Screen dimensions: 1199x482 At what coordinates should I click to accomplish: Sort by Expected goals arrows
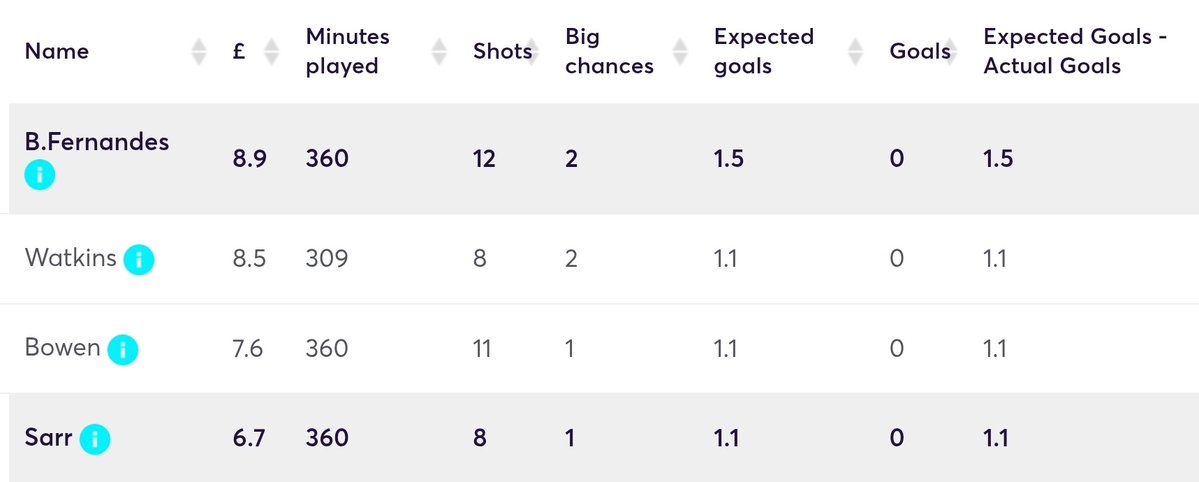click(x=856, y=52)
